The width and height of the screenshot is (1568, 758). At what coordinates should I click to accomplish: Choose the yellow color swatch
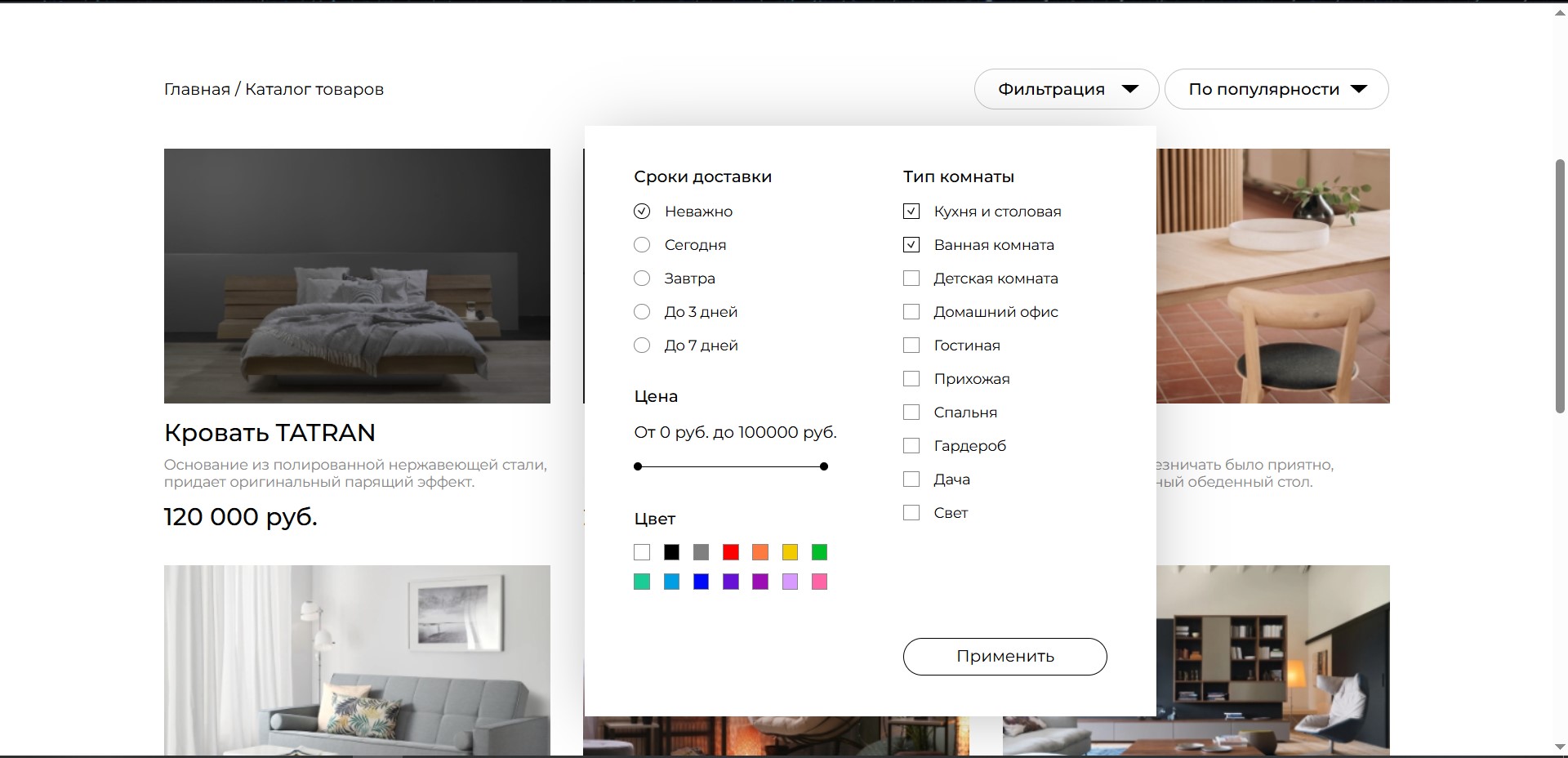(790, 552)
